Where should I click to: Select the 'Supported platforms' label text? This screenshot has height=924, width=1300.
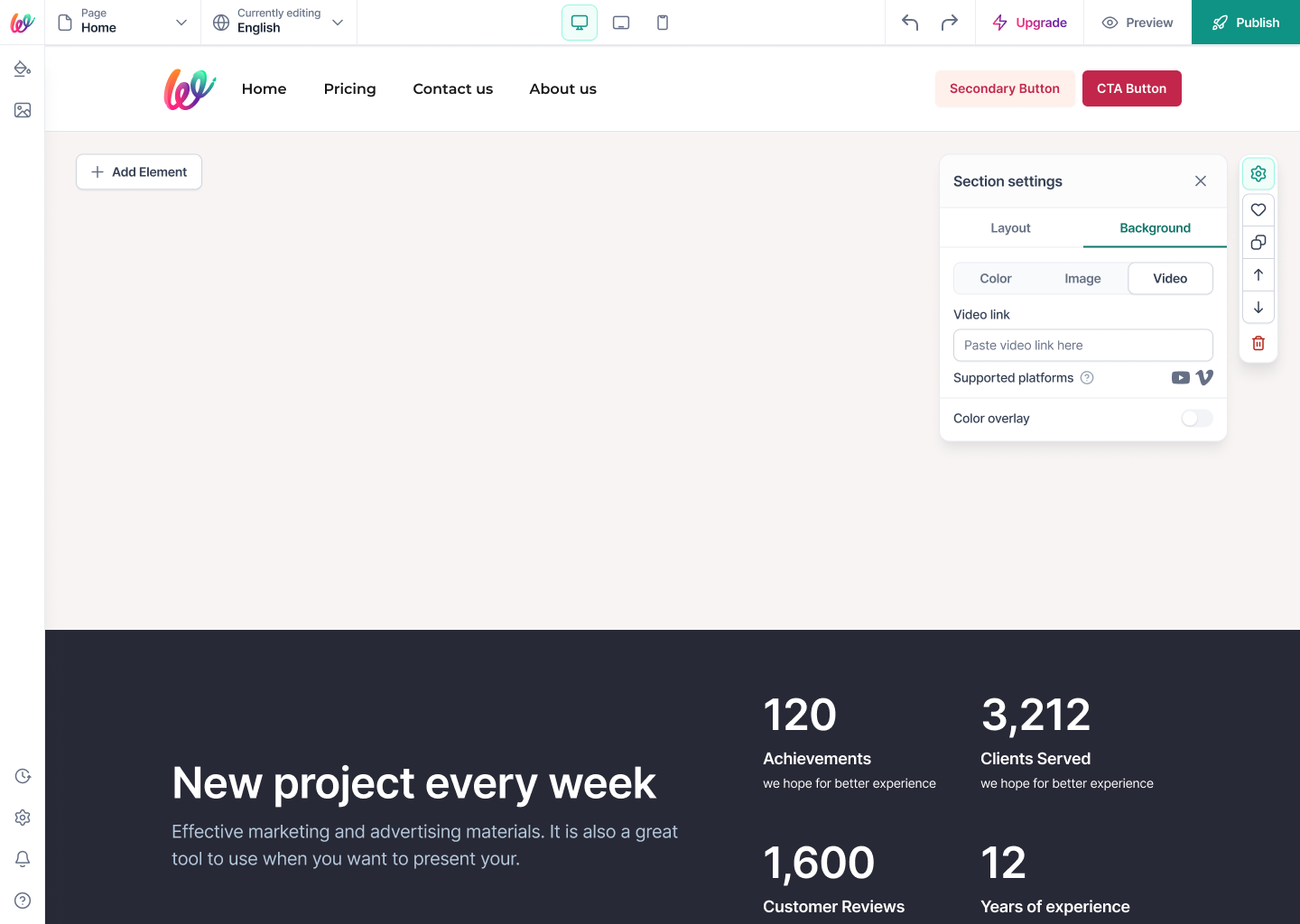[x=1014, y=378]
